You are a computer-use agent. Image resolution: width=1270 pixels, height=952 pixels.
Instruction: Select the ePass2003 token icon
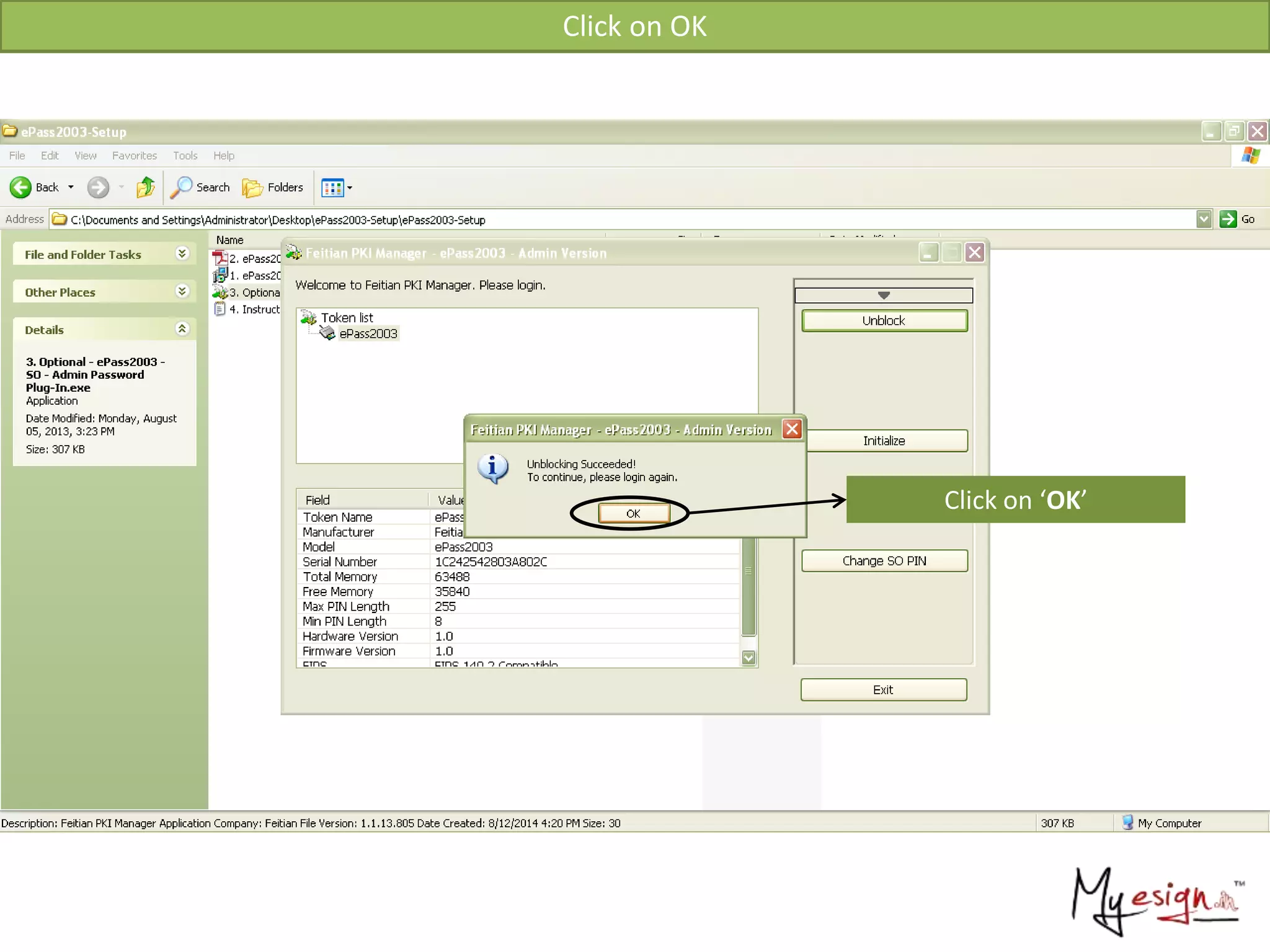[327, 333]
